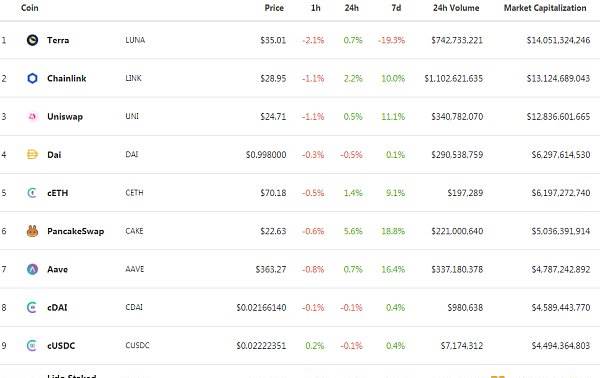Click the Aave purple ghost icon

33,269
